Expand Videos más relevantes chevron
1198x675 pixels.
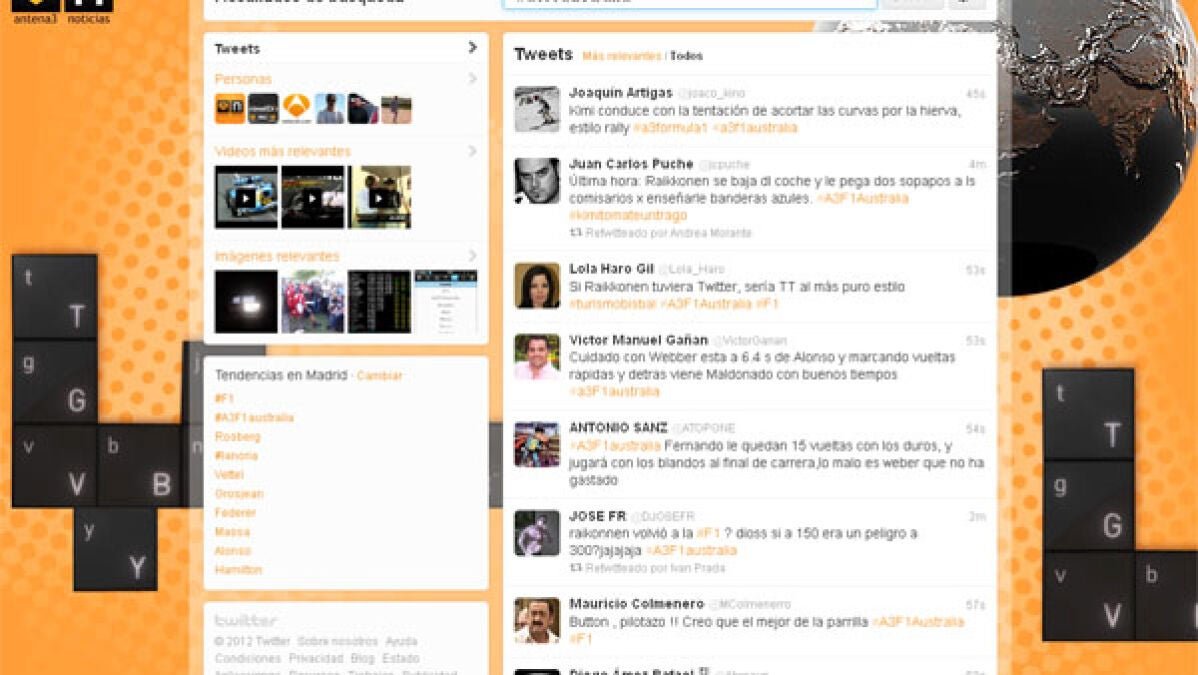click(472, 151)
